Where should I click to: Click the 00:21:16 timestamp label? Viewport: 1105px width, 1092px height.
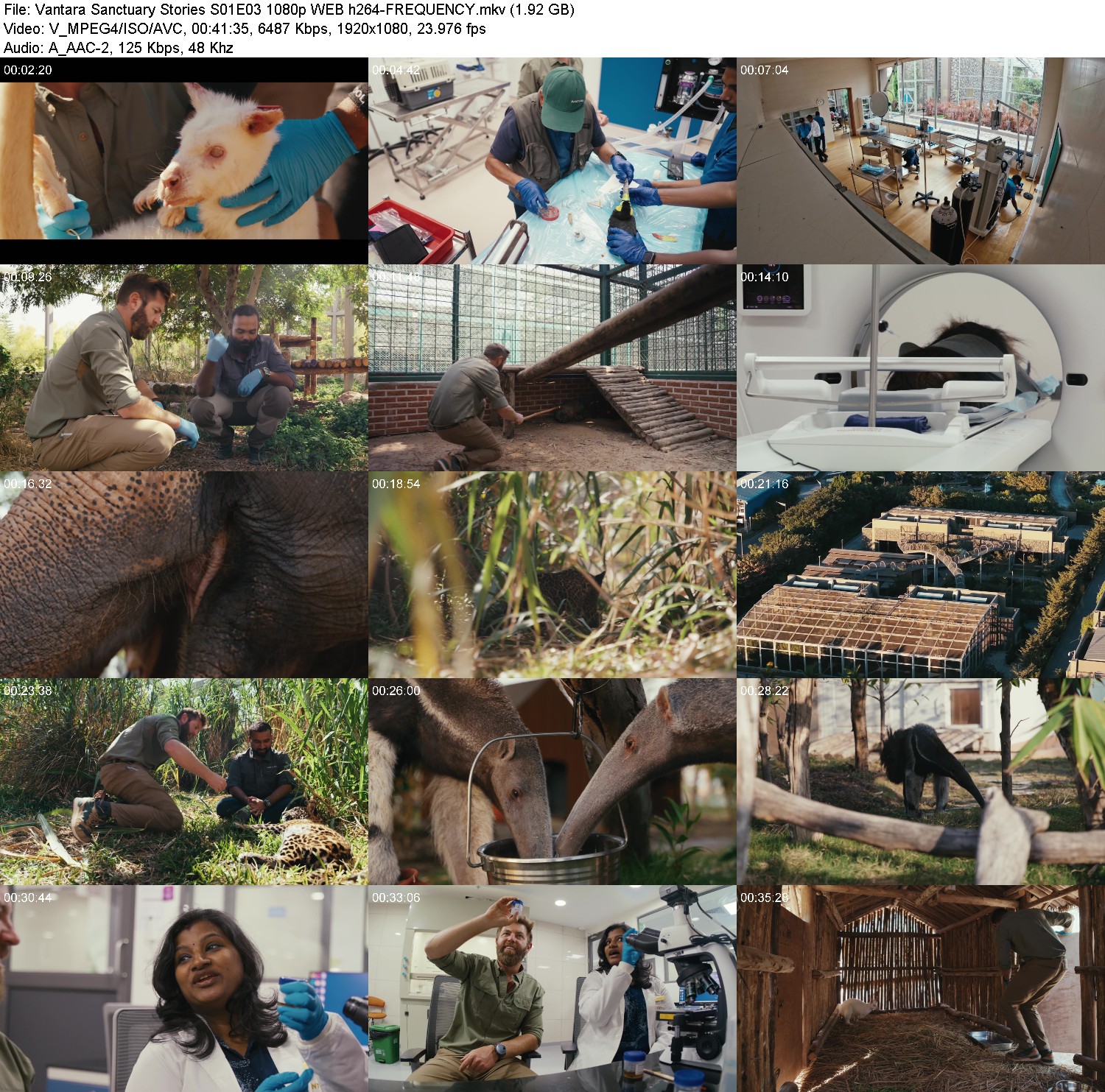pyautogui.click(x=765, y=484)
